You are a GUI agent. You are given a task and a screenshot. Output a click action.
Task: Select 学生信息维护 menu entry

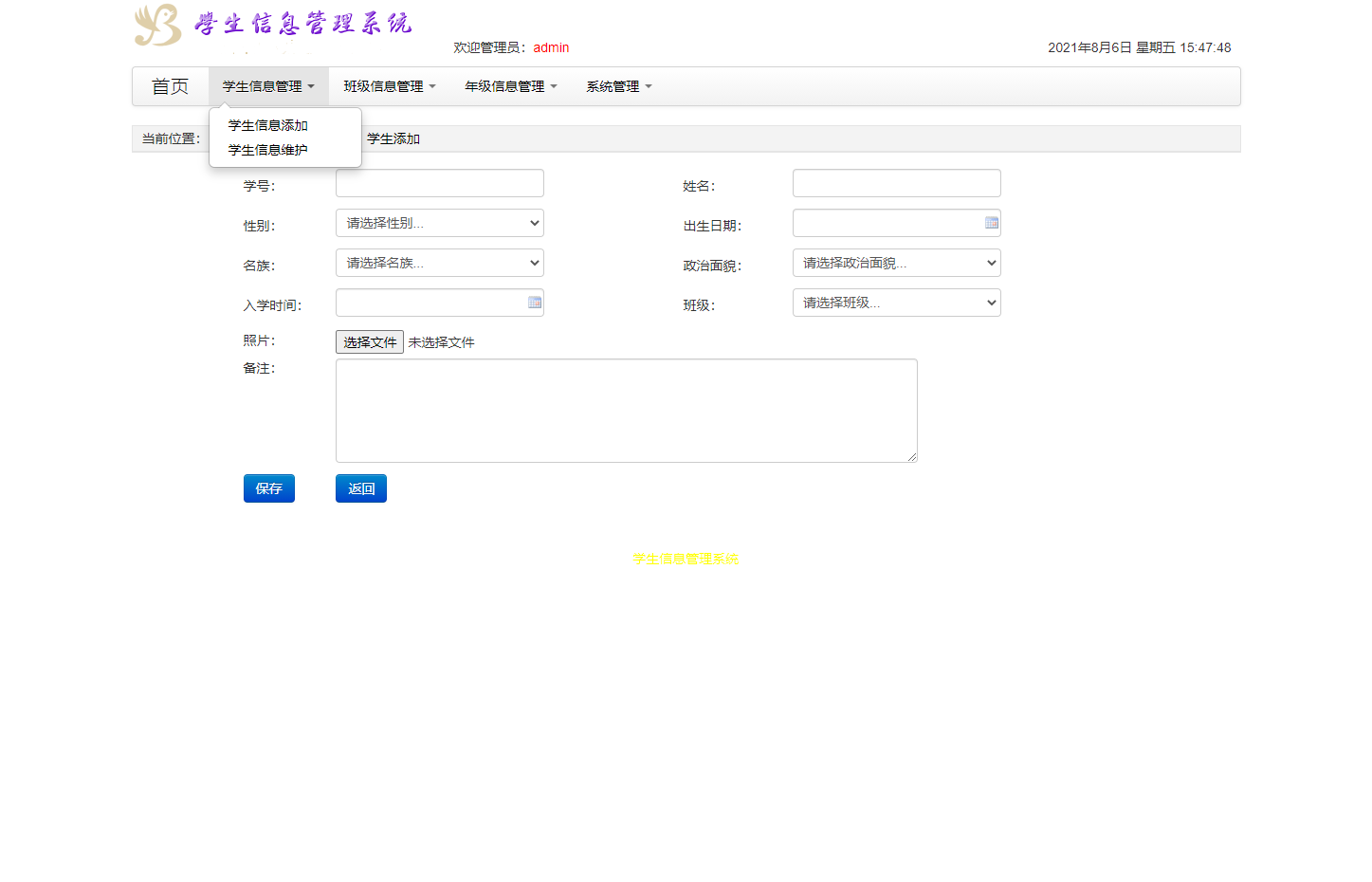pyautogui.click(x=268, y=150)
